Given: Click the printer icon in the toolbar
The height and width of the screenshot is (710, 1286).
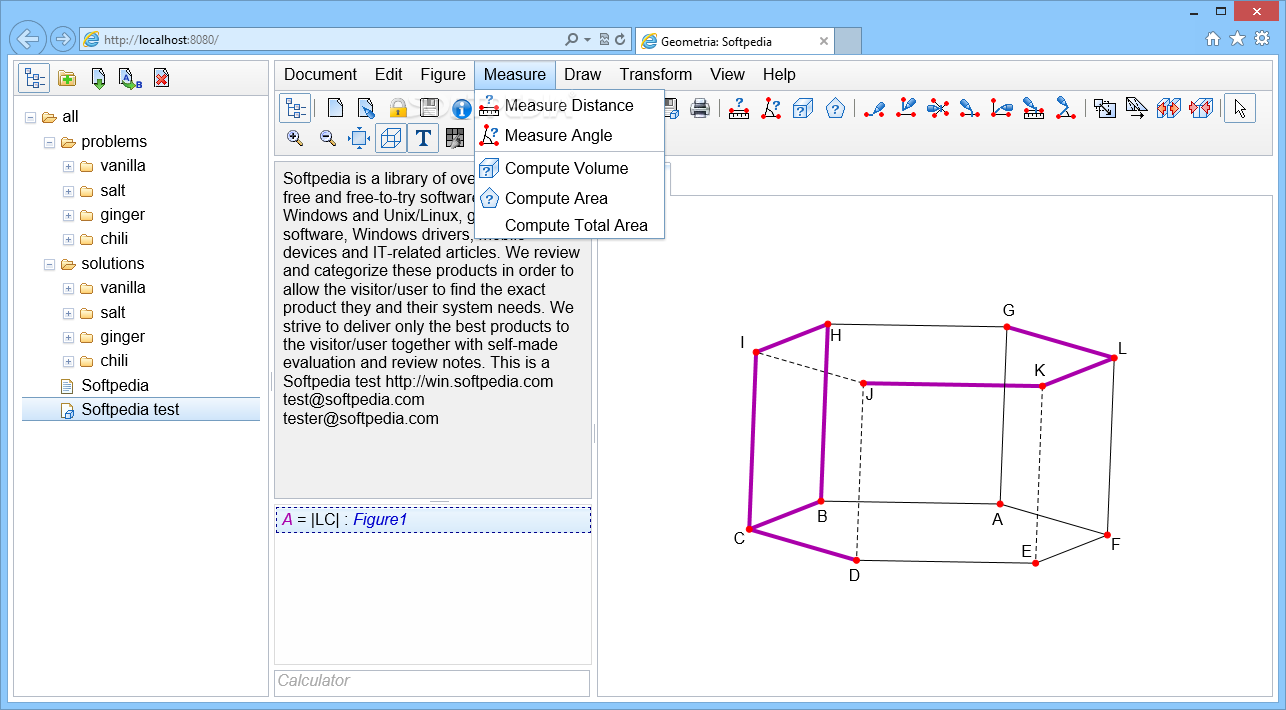Looking at the screenshot, I should [700, 108].
